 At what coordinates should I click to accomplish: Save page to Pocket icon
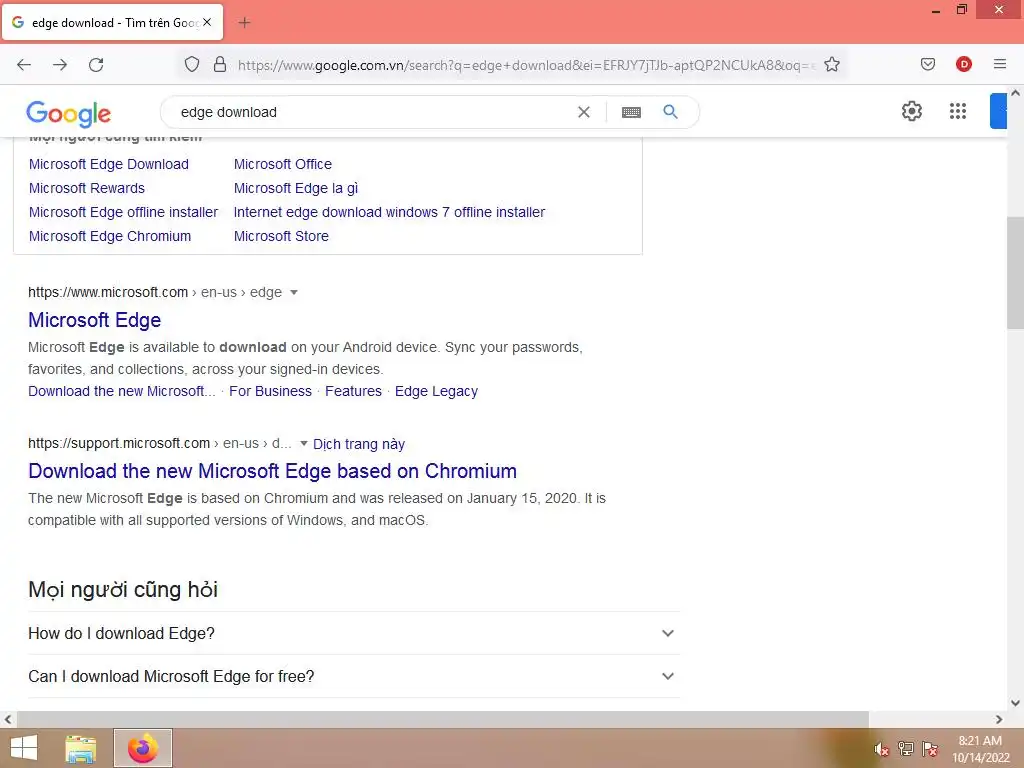pyautogui.click(x=927, y=64)
